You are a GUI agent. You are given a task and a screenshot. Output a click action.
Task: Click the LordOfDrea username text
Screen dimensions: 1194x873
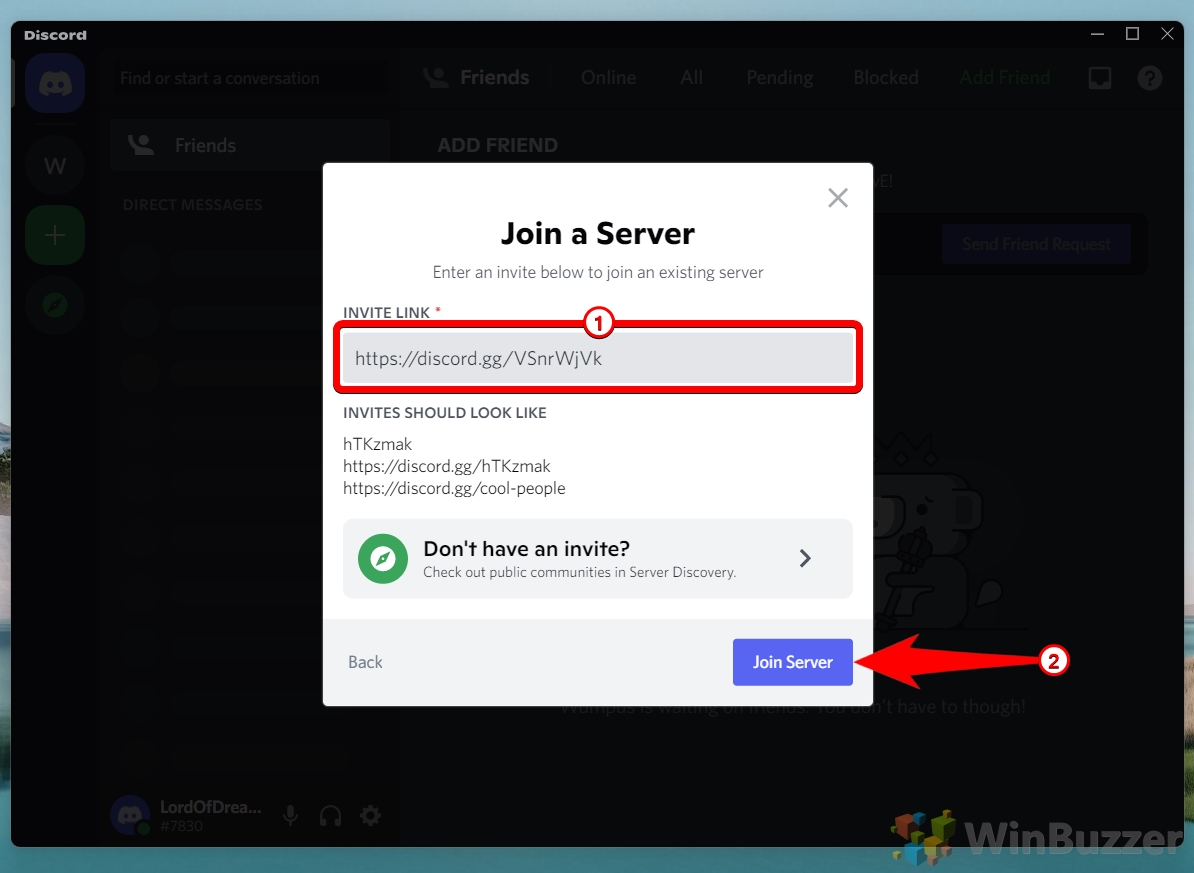point(211,807)
